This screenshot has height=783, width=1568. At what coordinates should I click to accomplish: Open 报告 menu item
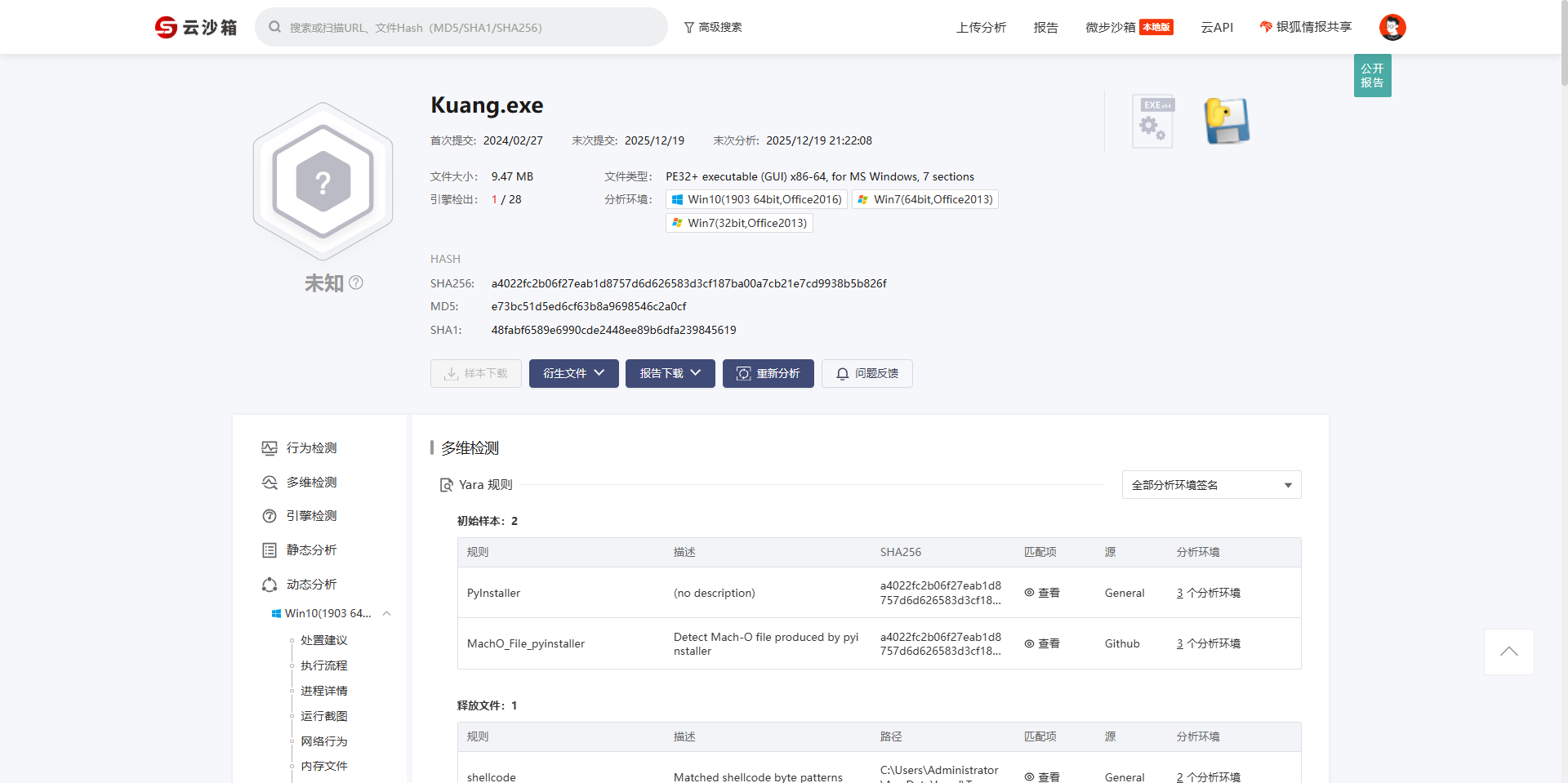(x=1046, y=27)
